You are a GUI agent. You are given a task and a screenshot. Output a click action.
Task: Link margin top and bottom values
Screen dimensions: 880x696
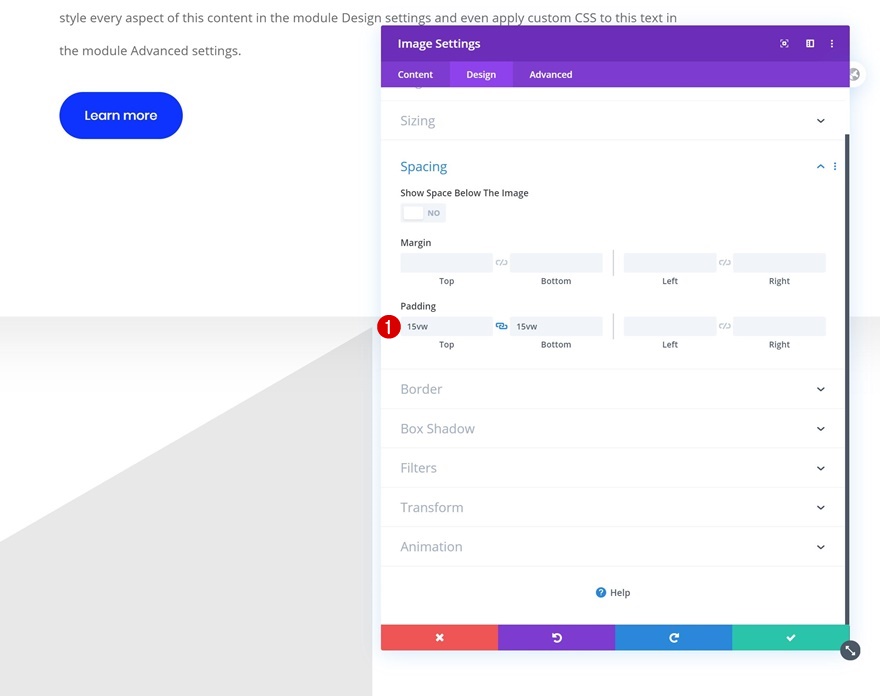pyautogui.click(x=501, y=263)
